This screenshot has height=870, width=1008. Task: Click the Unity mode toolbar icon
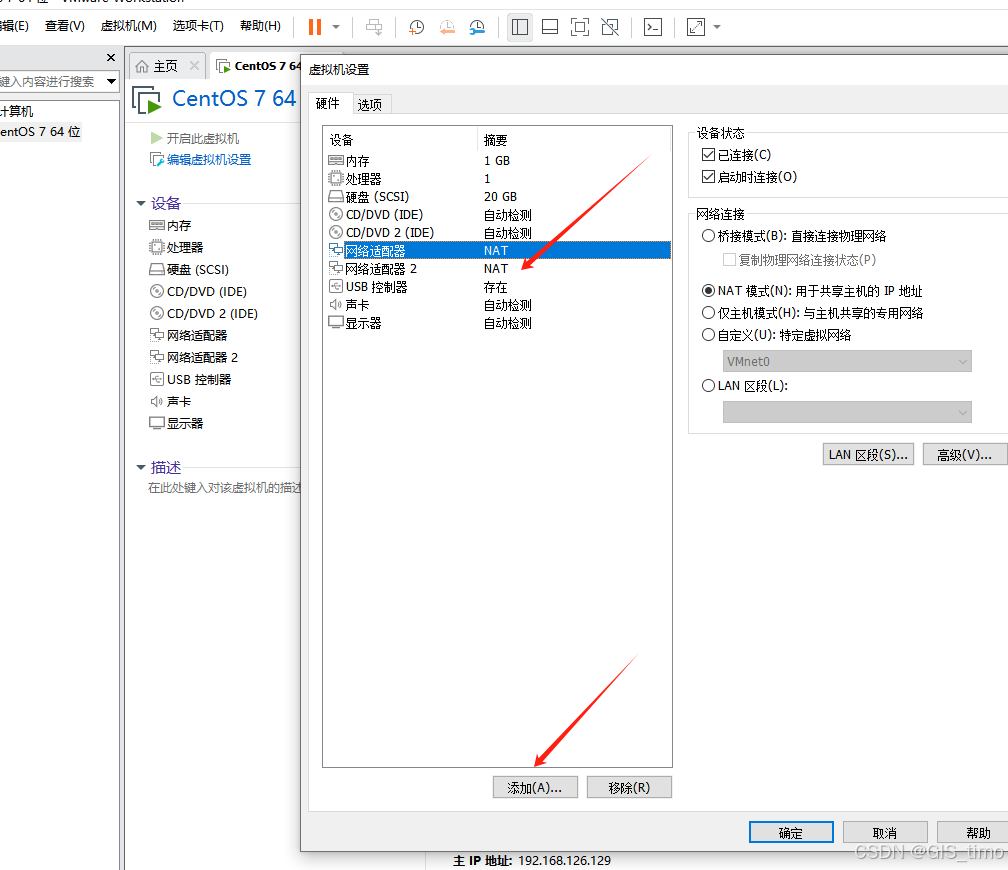coord(609,27)
